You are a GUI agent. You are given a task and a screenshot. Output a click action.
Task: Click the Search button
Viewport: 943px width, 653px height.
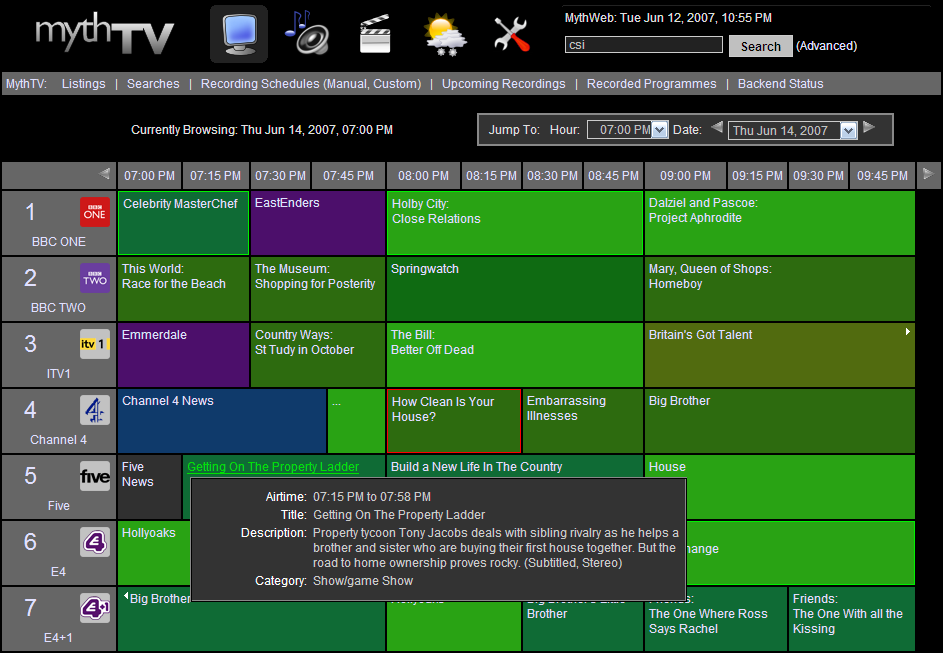coord(761,46)
